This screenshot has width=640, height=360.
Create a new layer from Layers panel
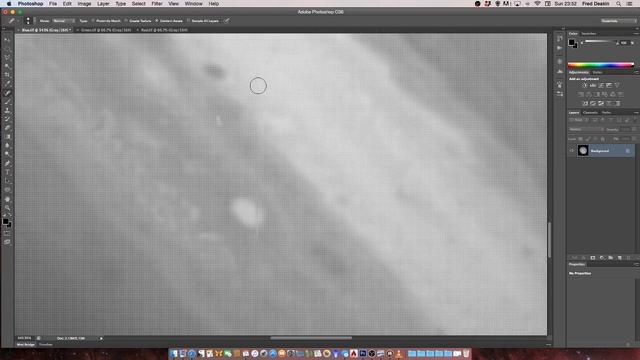(620, 258)
